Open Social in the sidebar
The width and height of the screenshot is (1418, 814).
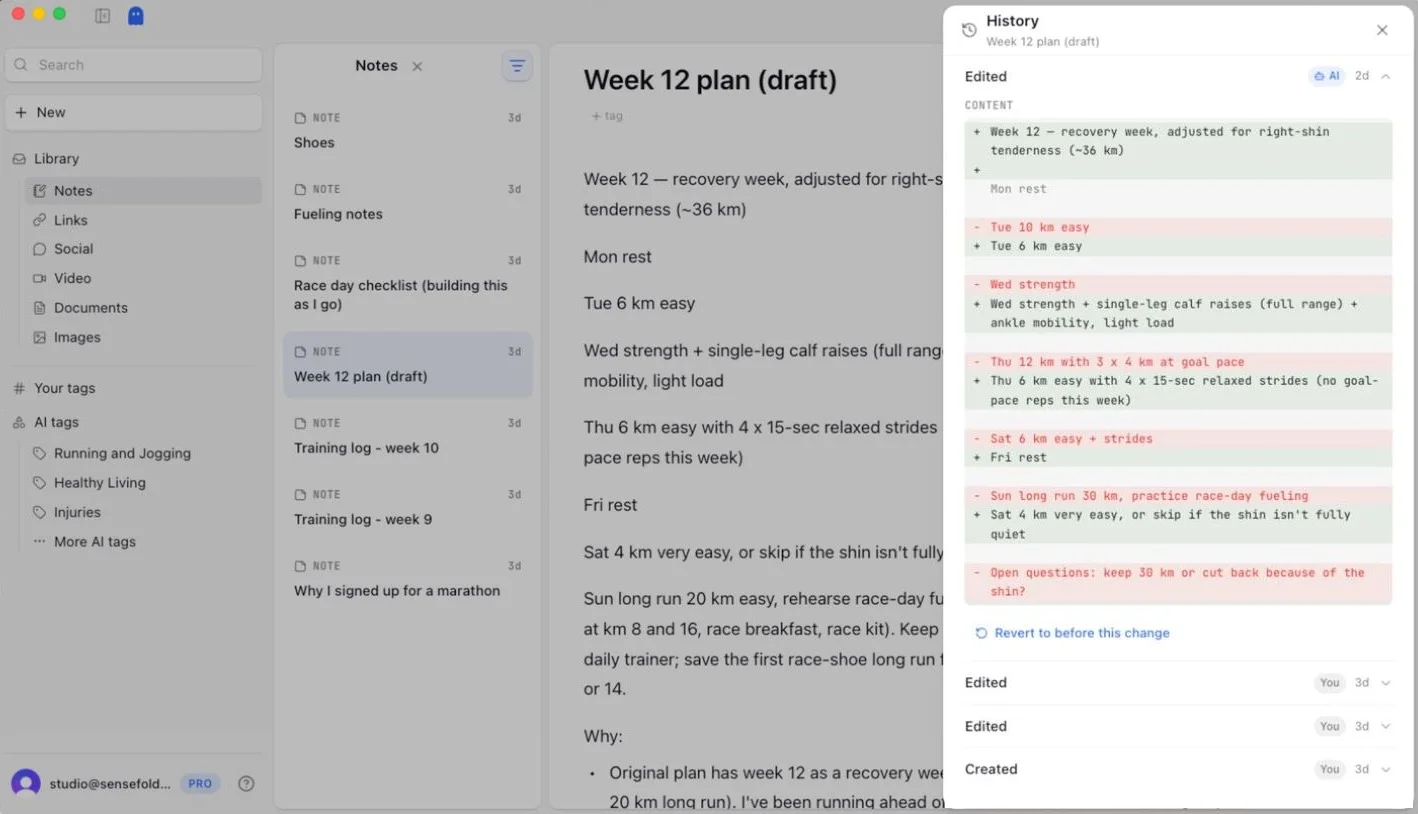point(144,249)
